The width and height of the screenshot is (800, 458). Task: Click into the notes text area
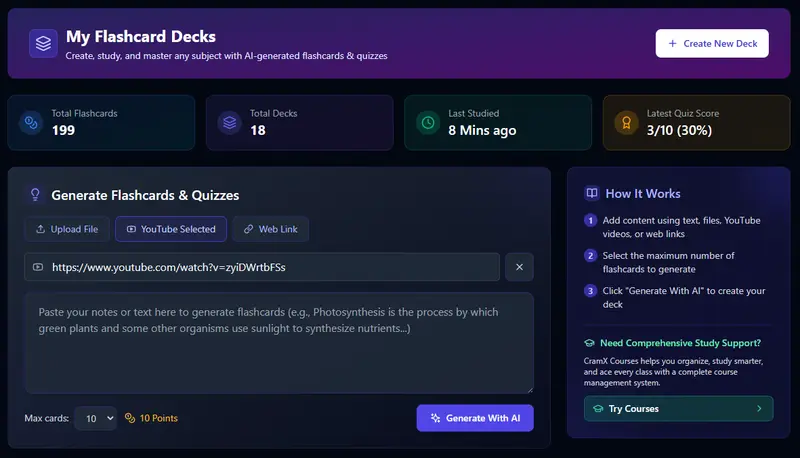279,343
